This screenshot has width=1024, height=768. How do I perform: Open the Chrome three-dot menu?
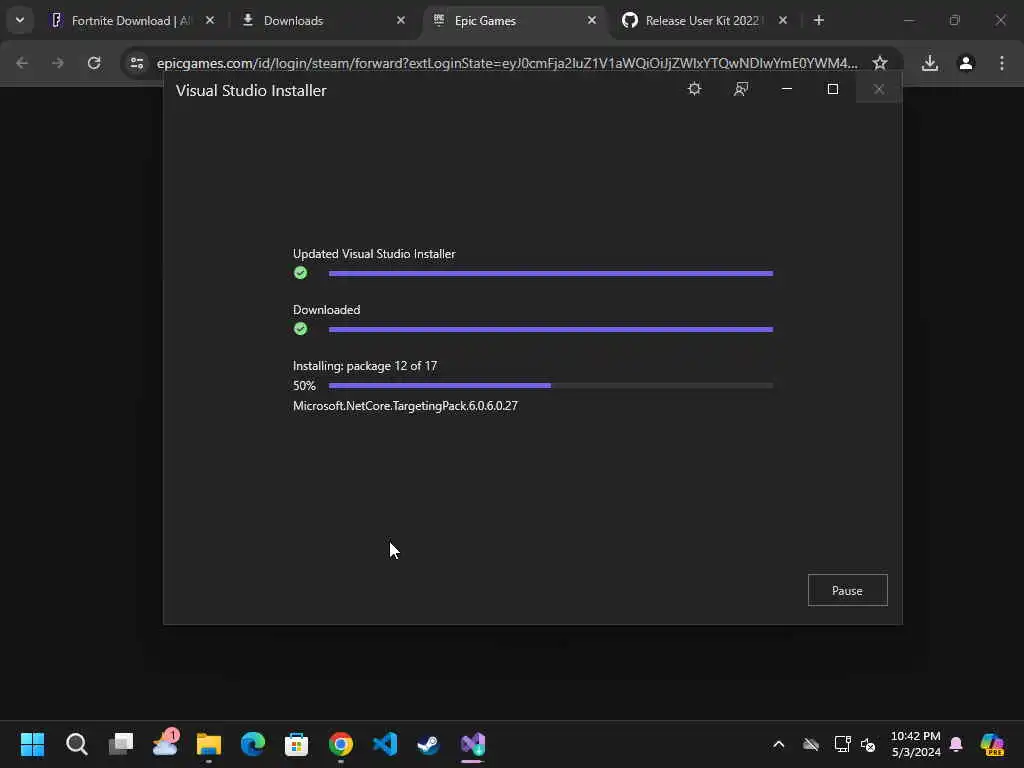click(1002, 63)
